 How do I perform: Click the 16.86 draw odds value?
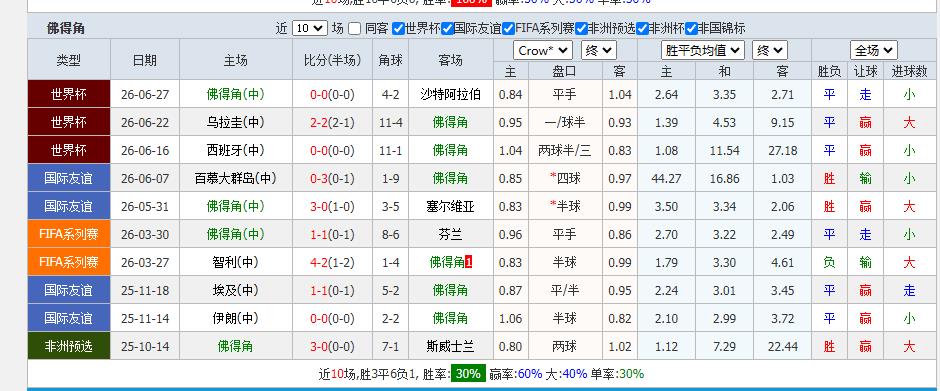(x=724, y=178)
